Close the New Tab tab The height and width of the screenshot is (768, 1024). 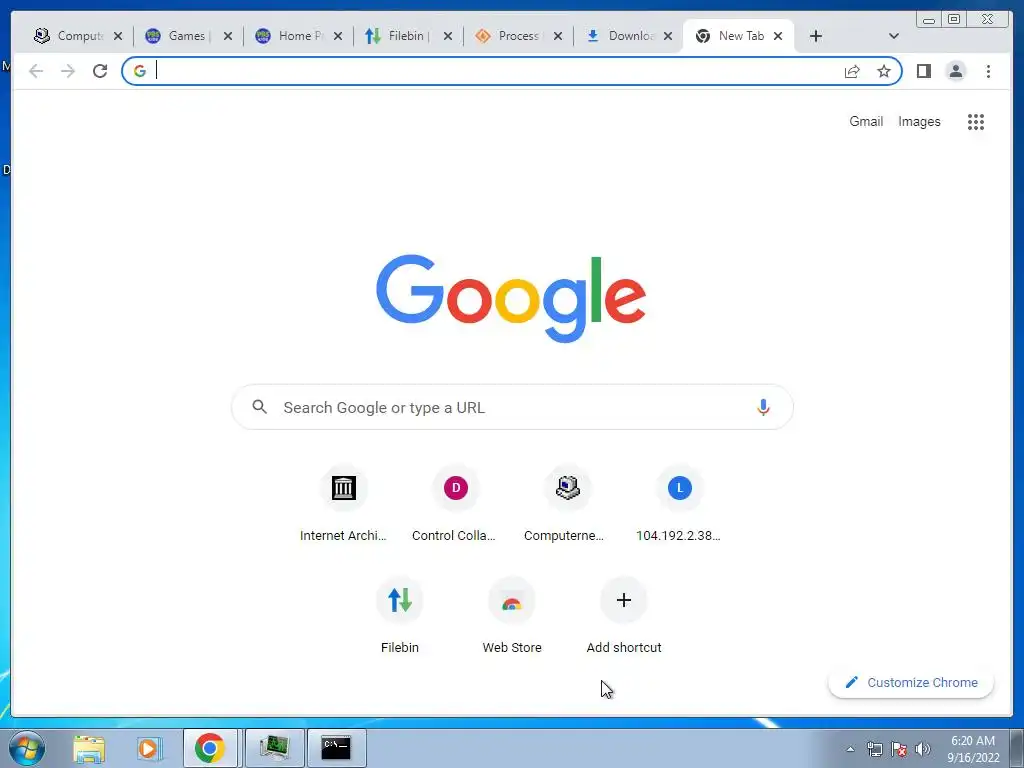778,37
